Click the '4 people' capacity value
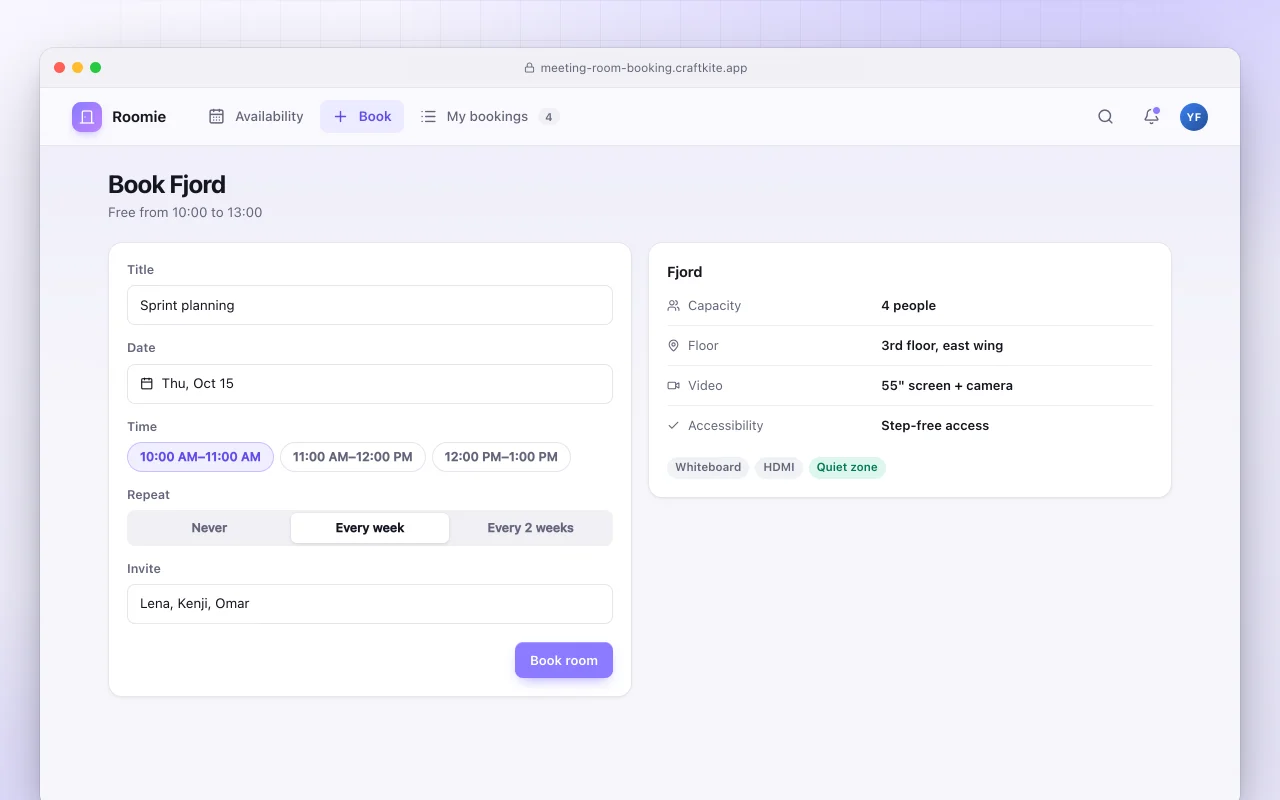Image resolution: width=1280 pixels, height=800 pixels. (908, 306)
